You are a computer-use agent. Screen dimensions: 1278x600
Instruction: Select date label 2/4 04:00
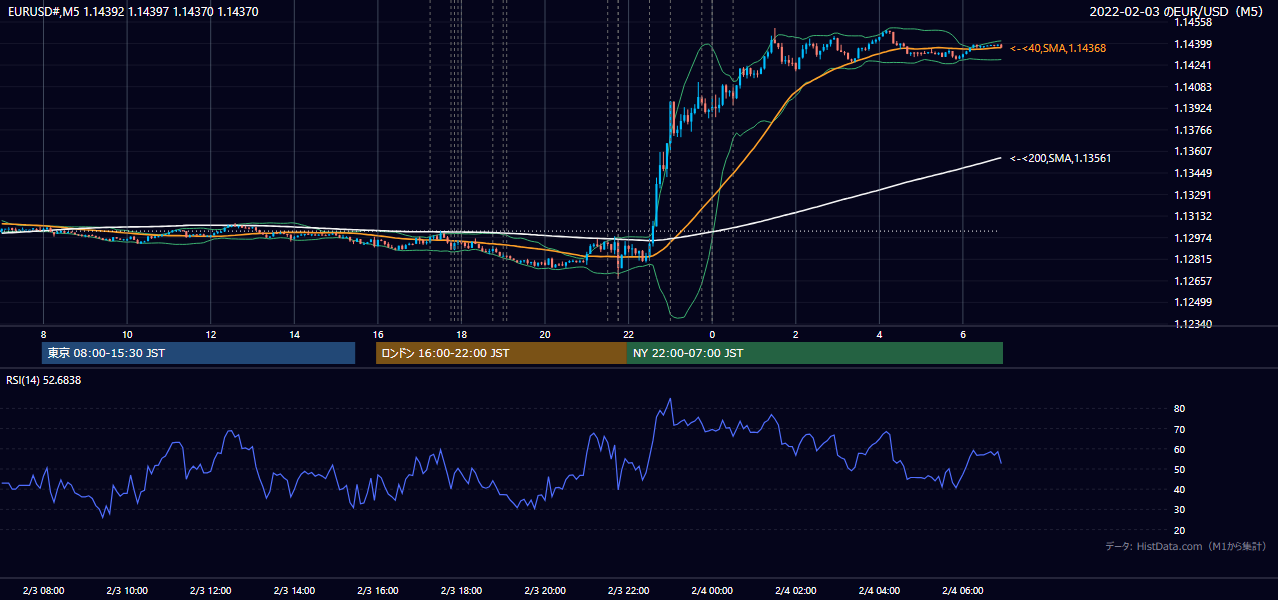point(879,591)
